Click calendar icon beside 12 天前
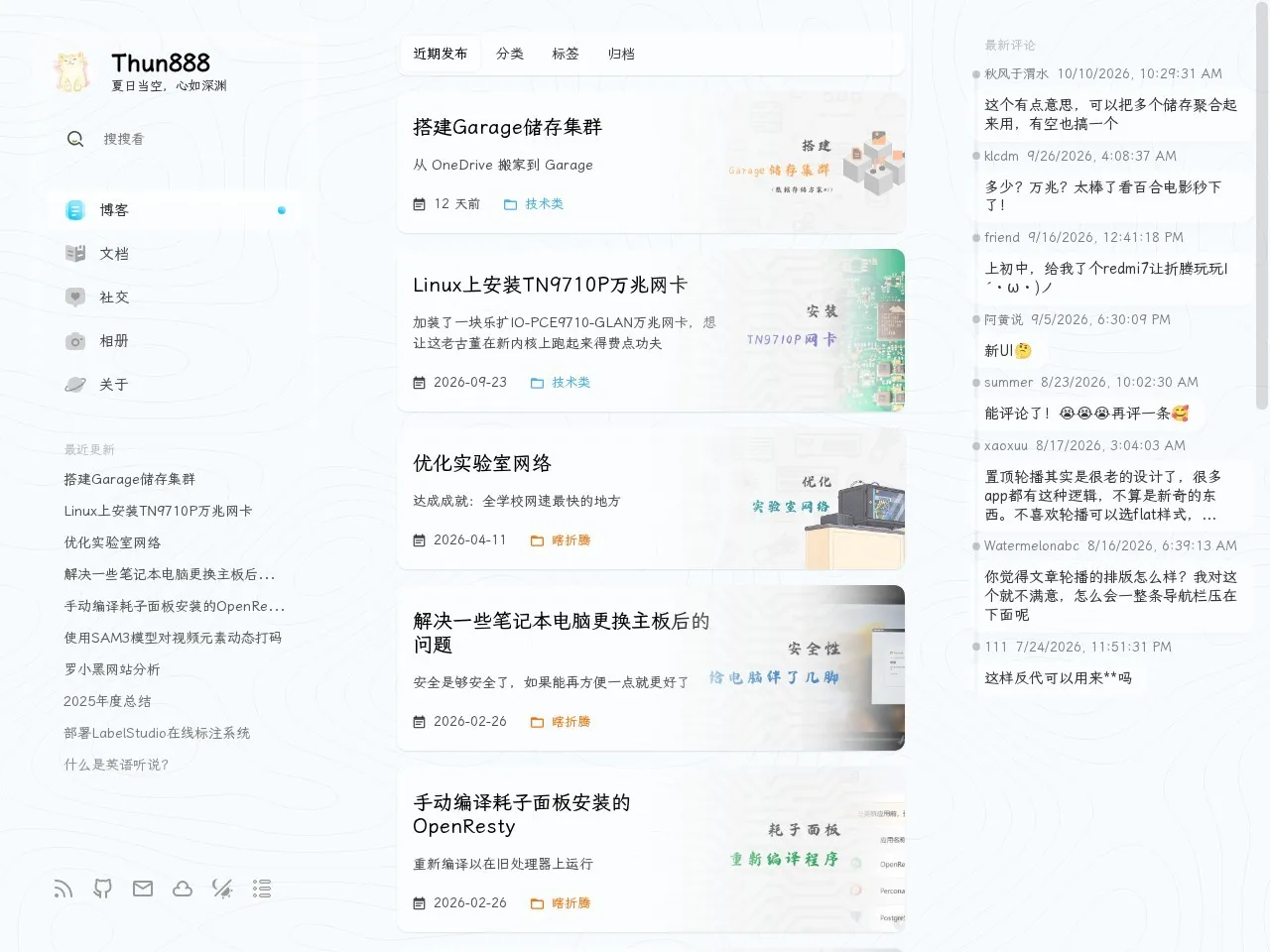Viewport: 1270px width, 952px height. click(x=420, y=204)
